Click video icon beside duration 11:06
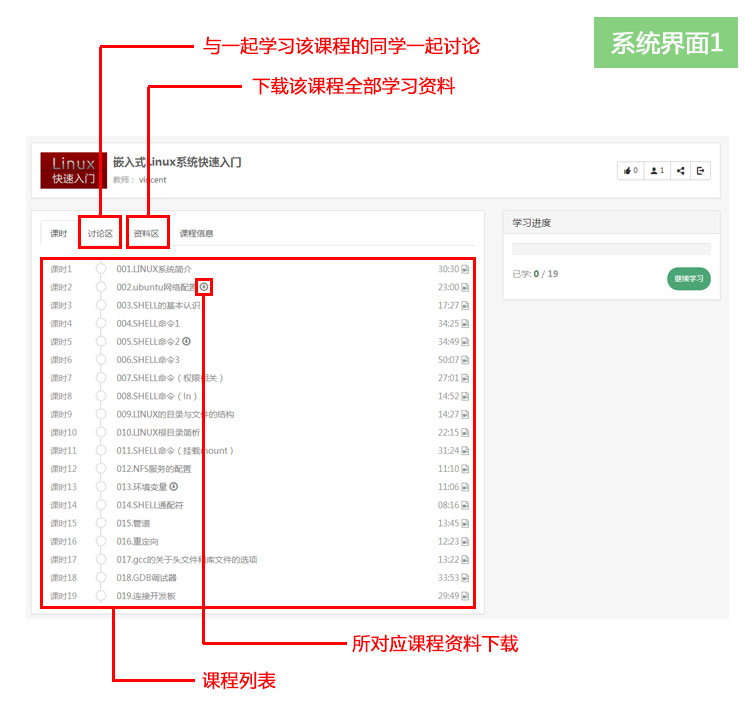The image size is (752, 725). point(465,487)
